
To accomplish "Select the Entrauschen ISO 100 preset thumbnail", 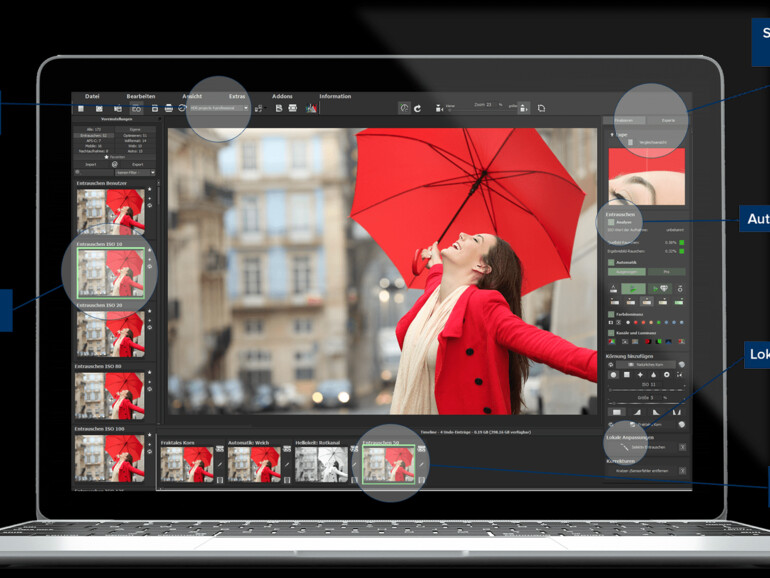I will click(x=110, y=459).
